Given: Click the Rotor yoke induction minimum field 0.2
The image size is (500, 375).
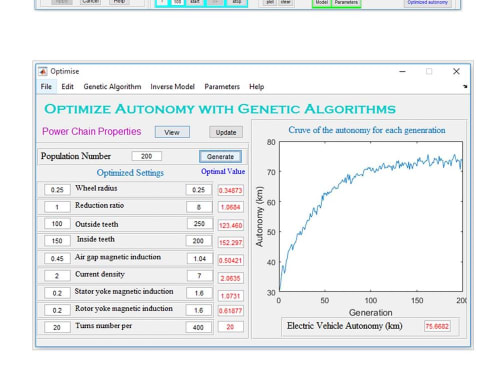Looking at the screenshot, I should [x=57, y=310].
